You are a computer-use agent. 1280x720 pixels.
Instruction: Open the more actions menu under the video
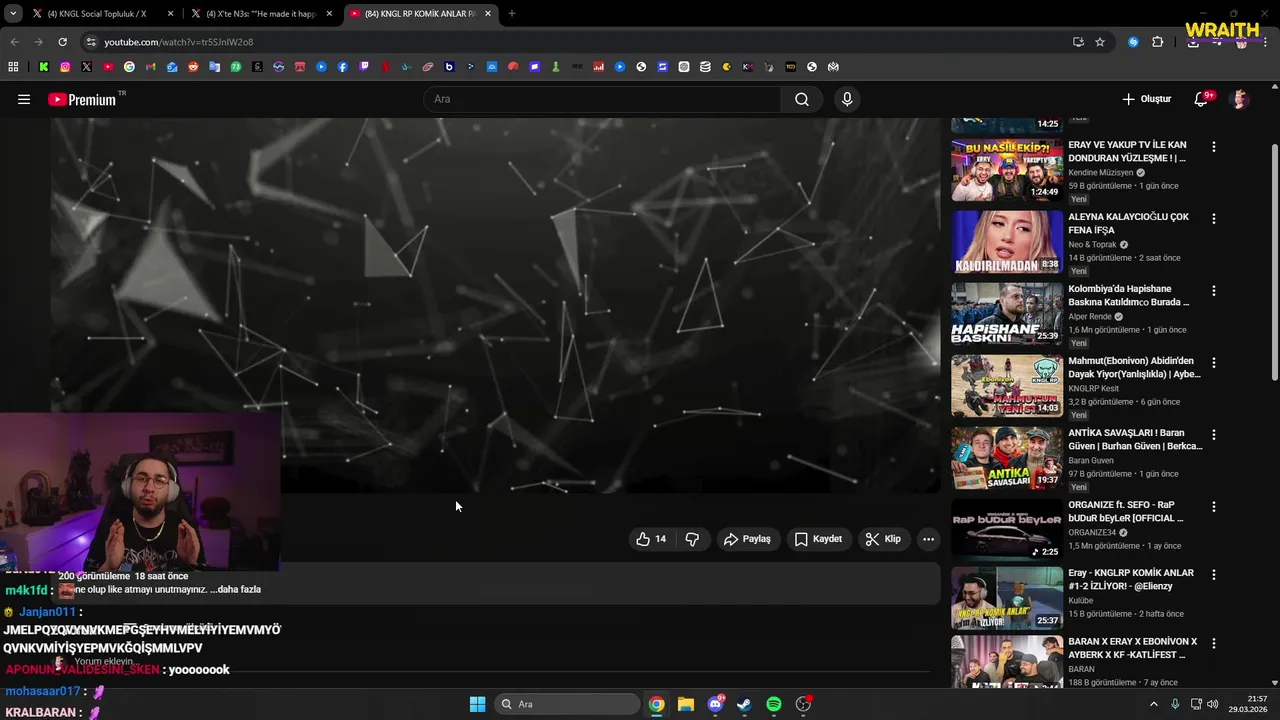pos(928,539)
